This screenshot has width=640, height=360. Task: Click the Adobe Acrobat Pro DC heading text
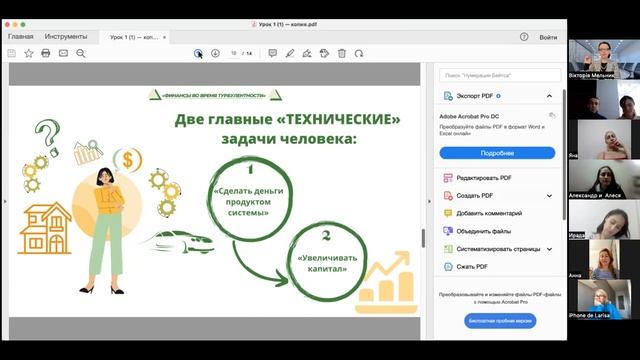point(469,116)
